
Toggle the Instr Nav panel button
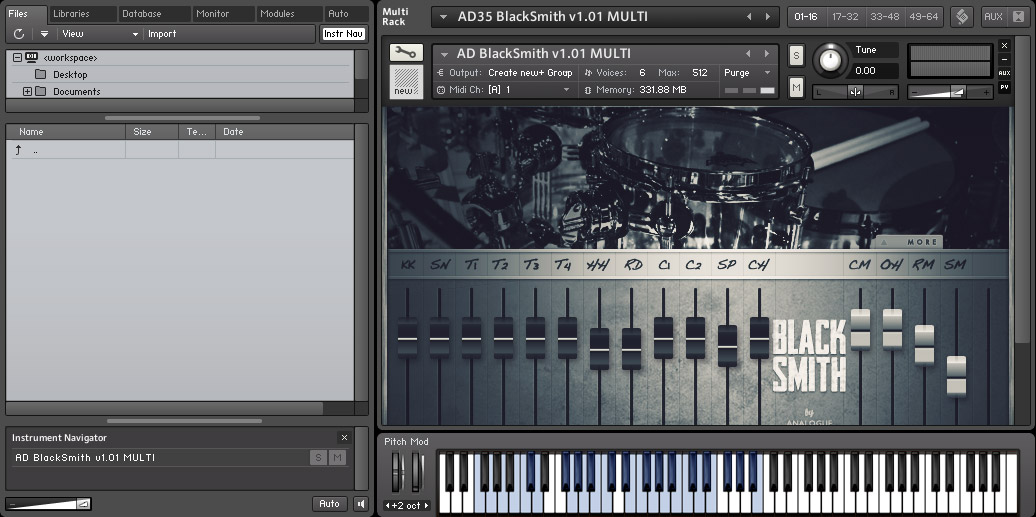[343, 34]
